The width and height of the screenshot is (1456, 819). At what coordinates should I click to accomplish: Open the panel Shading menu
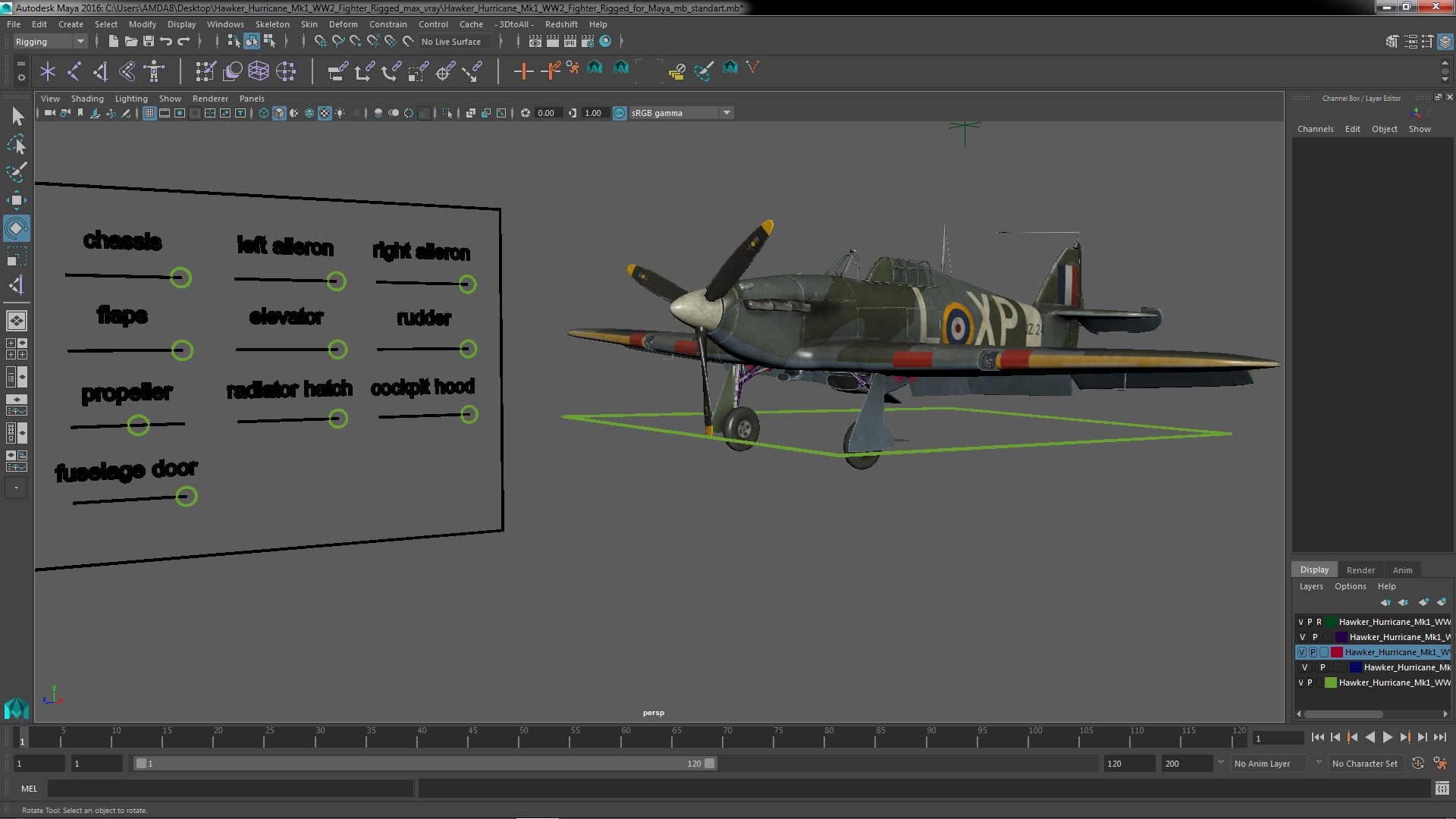point(87,99)
